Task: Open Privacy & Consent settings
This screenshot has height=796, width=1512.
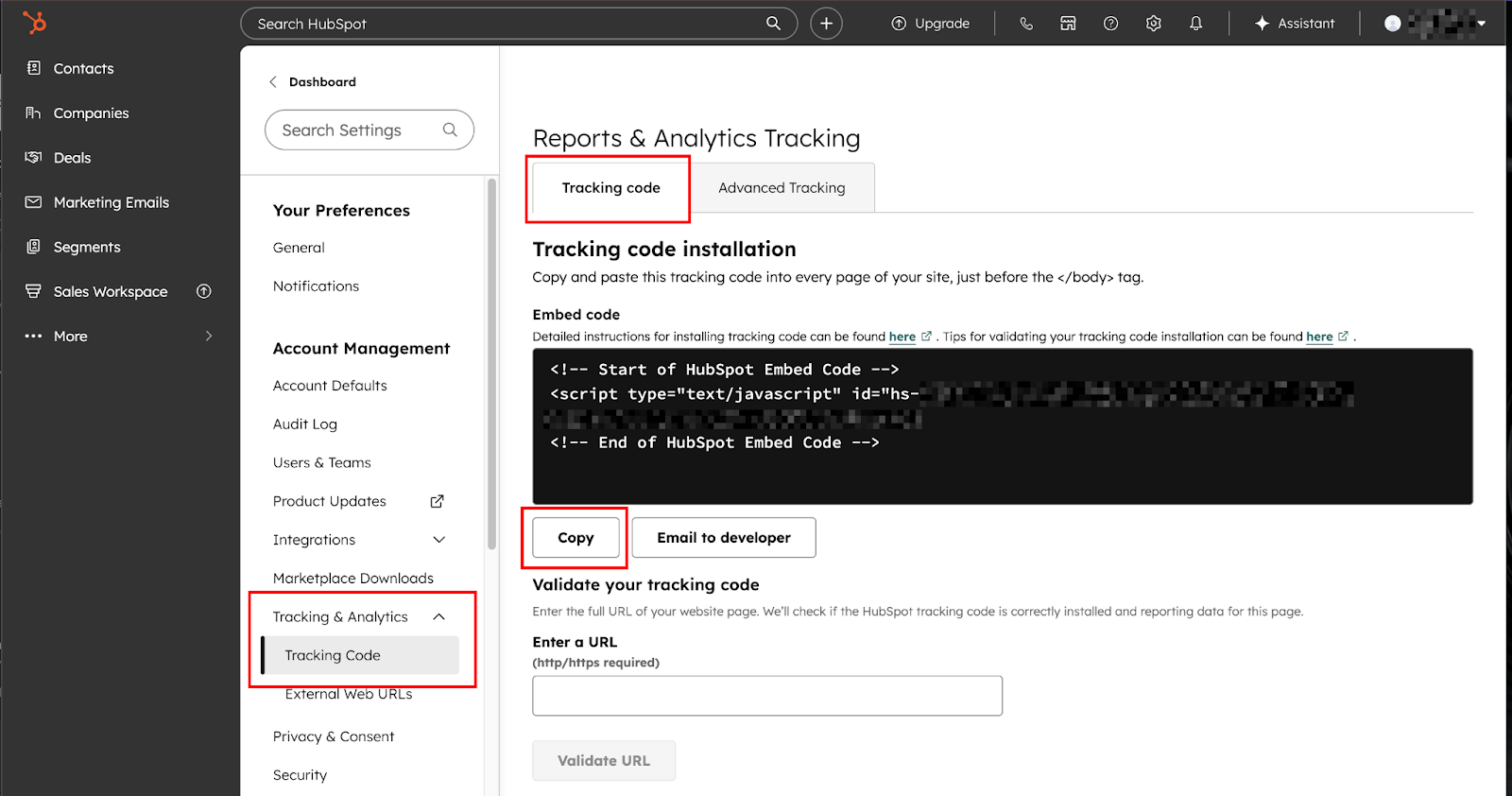Action: pos(334,736)
